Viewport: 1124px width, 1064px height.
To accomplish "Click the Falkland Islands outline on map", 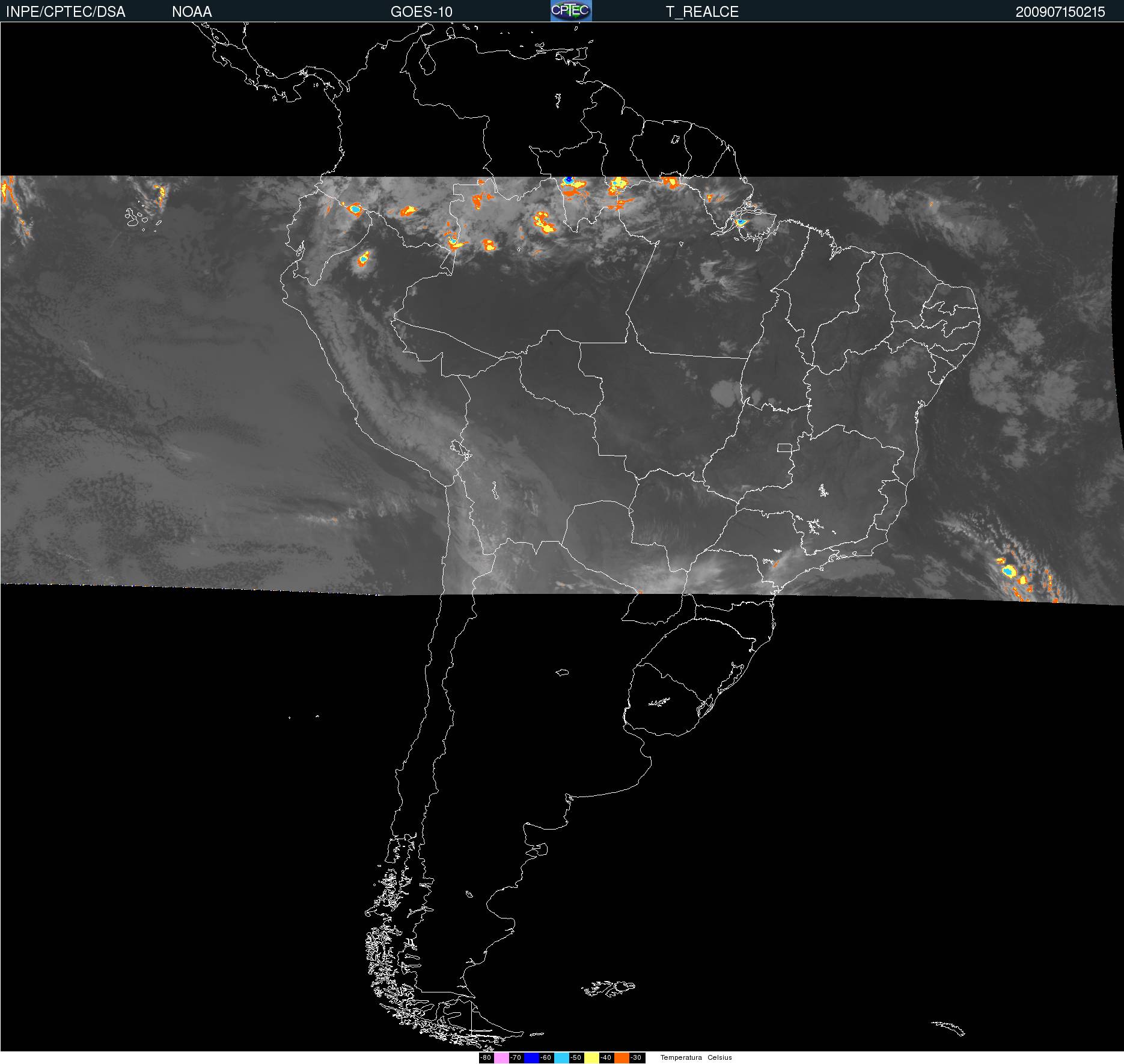I will pos(608,988).
